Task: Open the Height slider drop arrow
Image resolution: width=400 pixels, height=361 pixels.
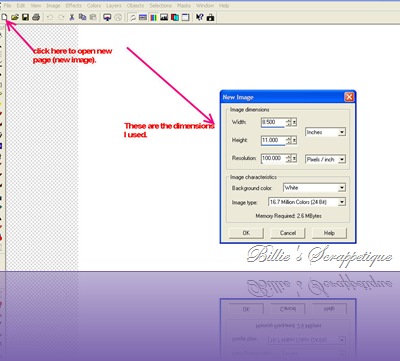Action: point(294,140)
